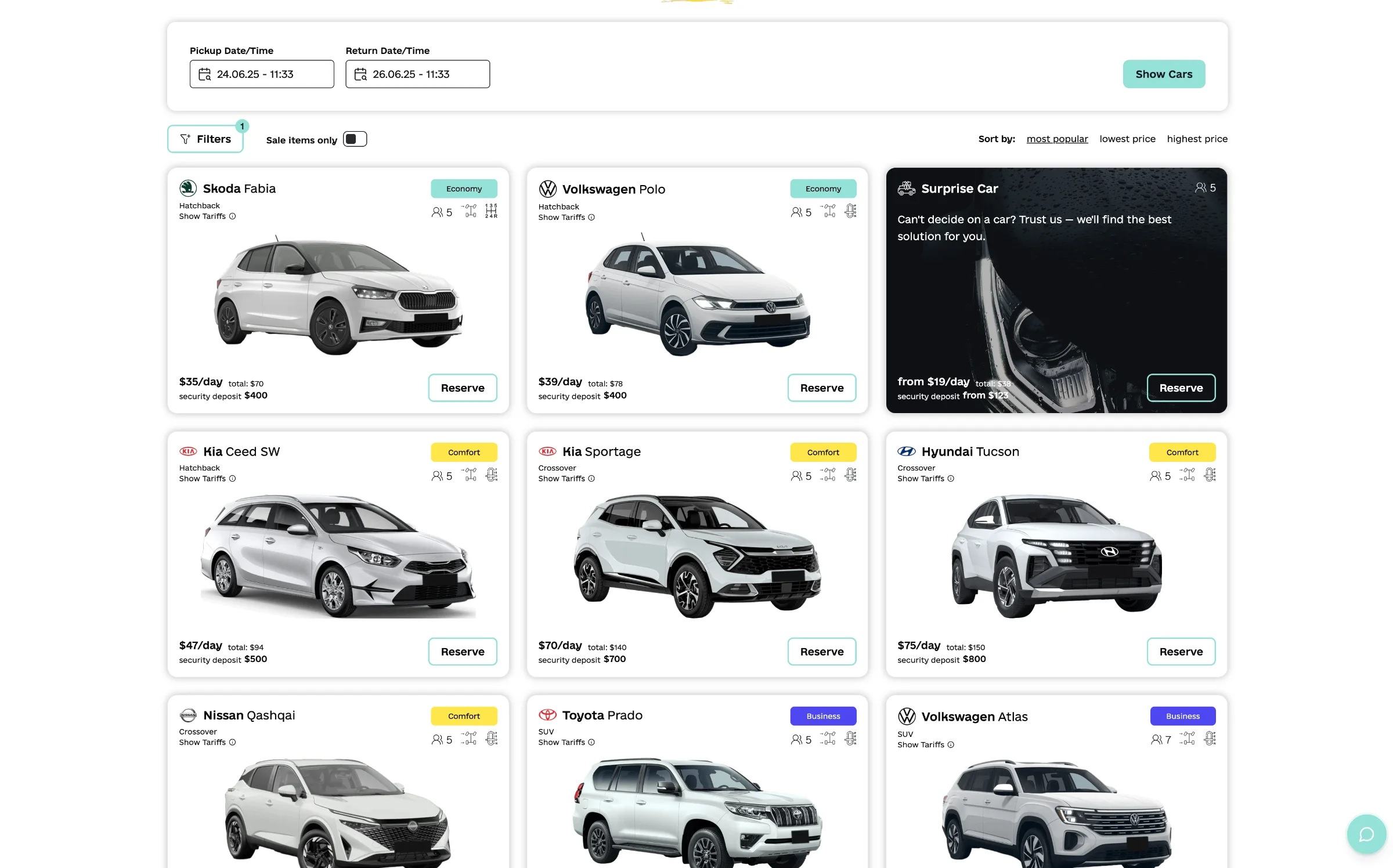Open the Return Date/Time field
Screen dimensions: 1393x868
point(417,74)
